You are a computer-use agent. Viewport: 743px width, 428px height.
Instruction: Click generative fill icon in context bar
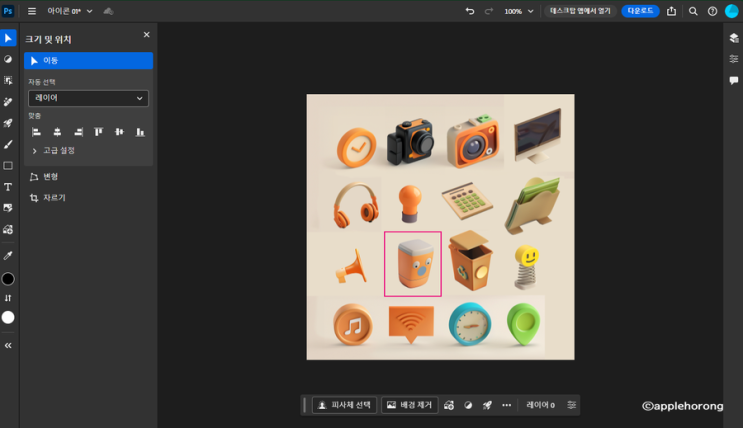[449, 405]
